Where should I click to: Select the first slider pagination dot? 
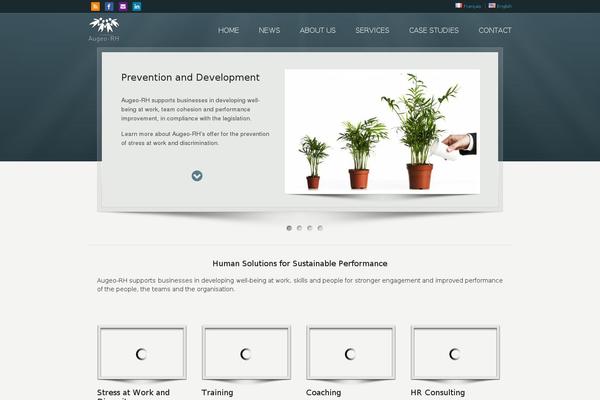pos(289,228)
